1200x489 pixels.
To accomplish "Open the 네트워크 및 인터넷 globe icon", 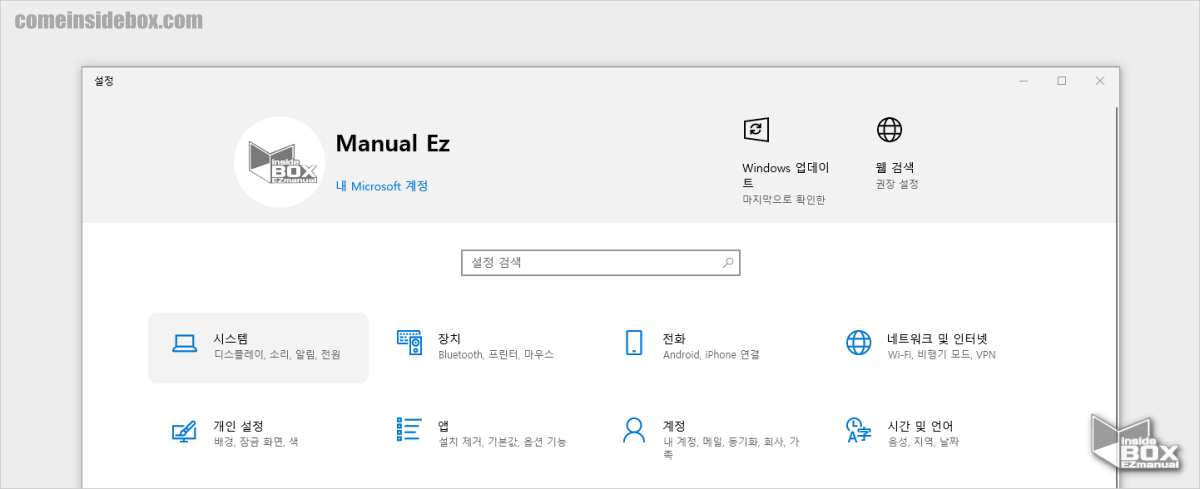I will (x=858, y=343).
